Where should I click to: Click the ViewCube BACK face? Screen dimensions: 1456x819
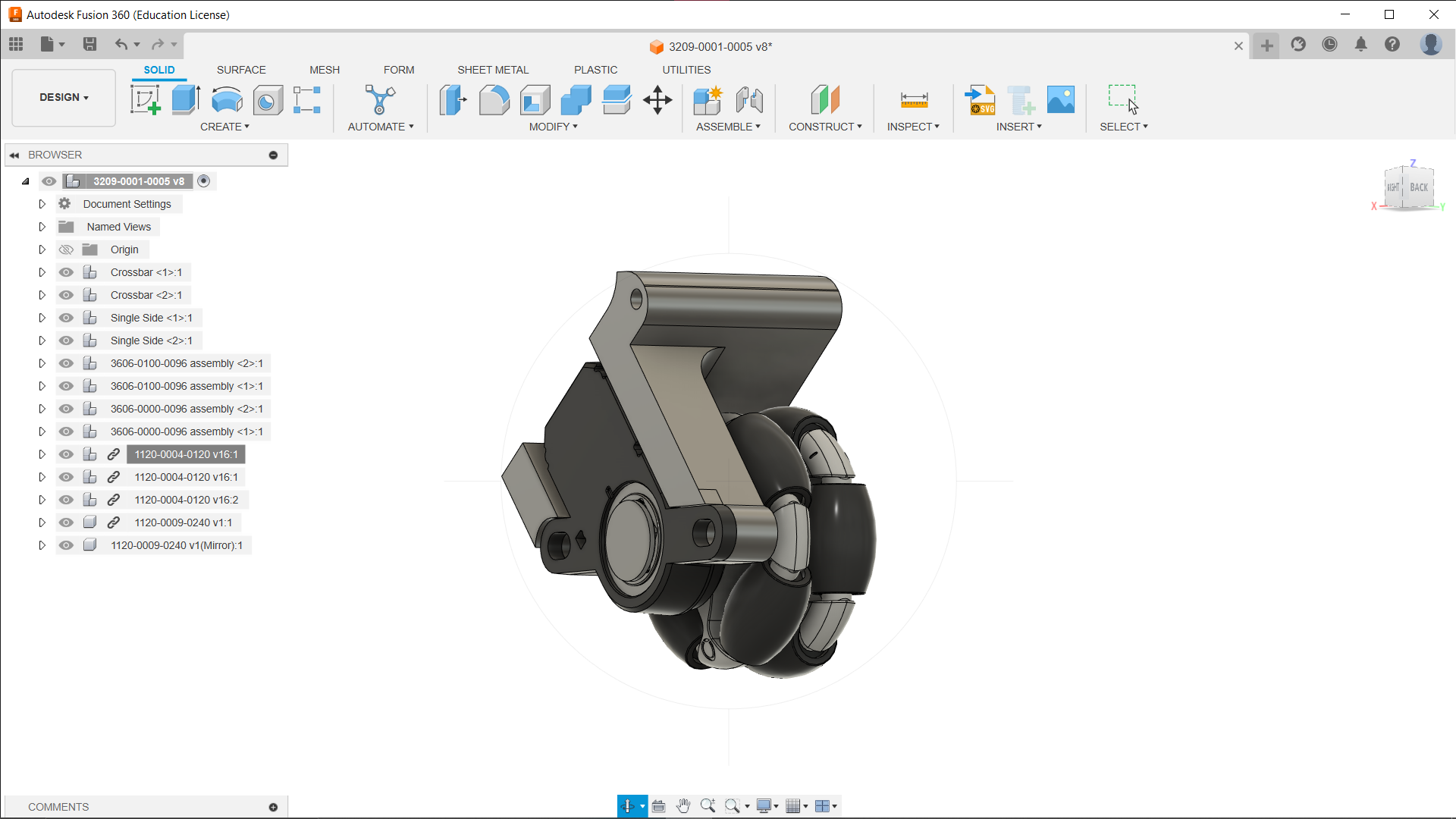pos(1419,187)
